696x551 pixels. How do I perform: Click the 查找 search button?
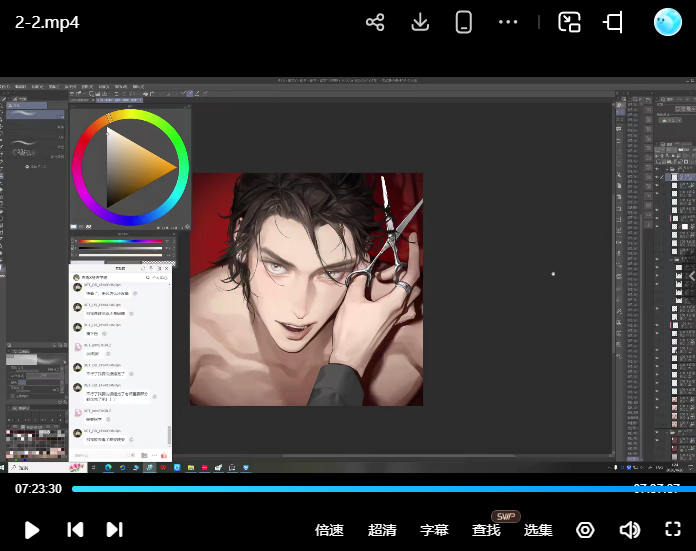[486, 530]
